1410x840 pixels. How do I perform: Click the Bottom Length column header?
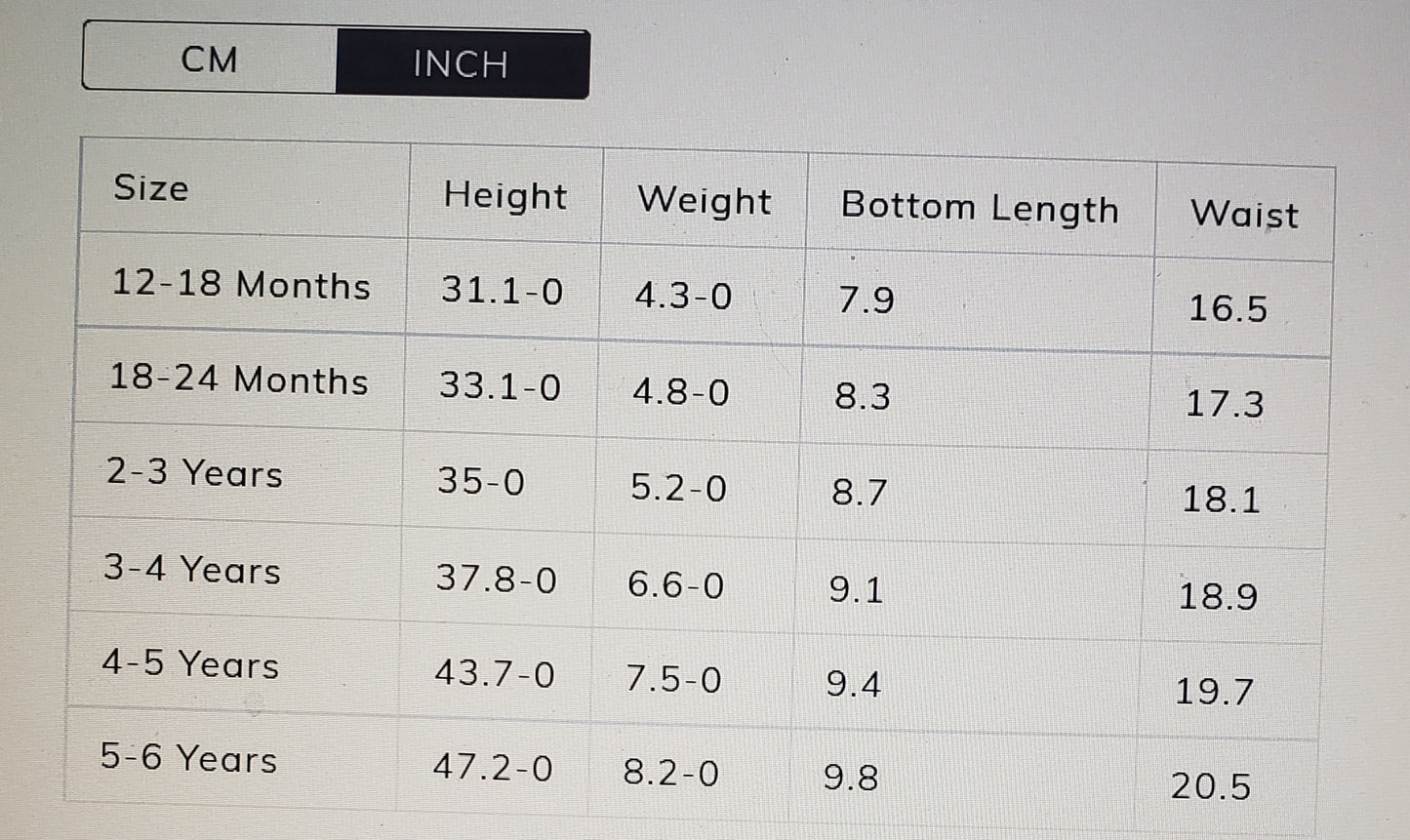coord(980,208)
